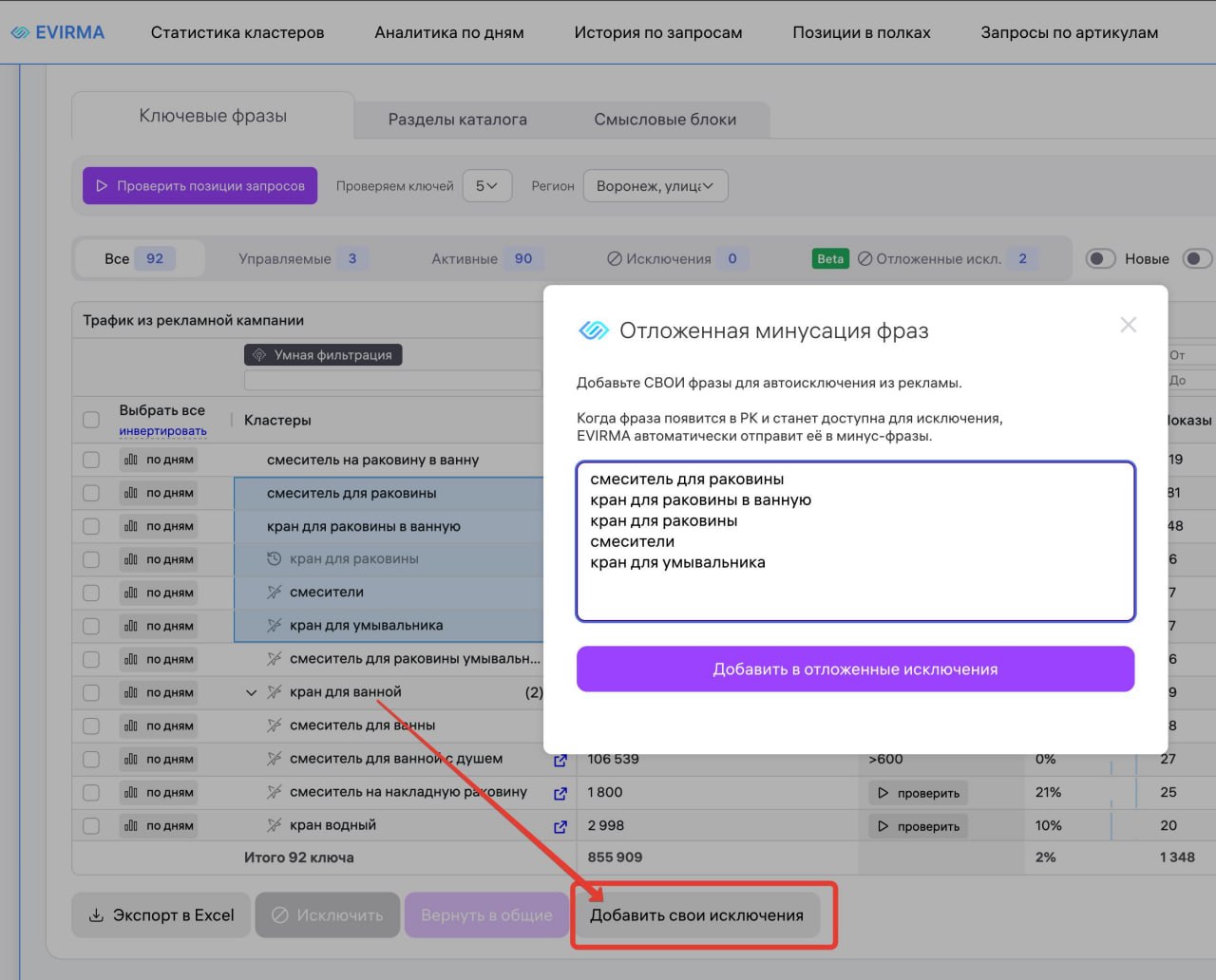1216x980 pixels.
Task: Open по дням chart for кран для раковины
Action: pyautogui.click(x=159, y=559)
